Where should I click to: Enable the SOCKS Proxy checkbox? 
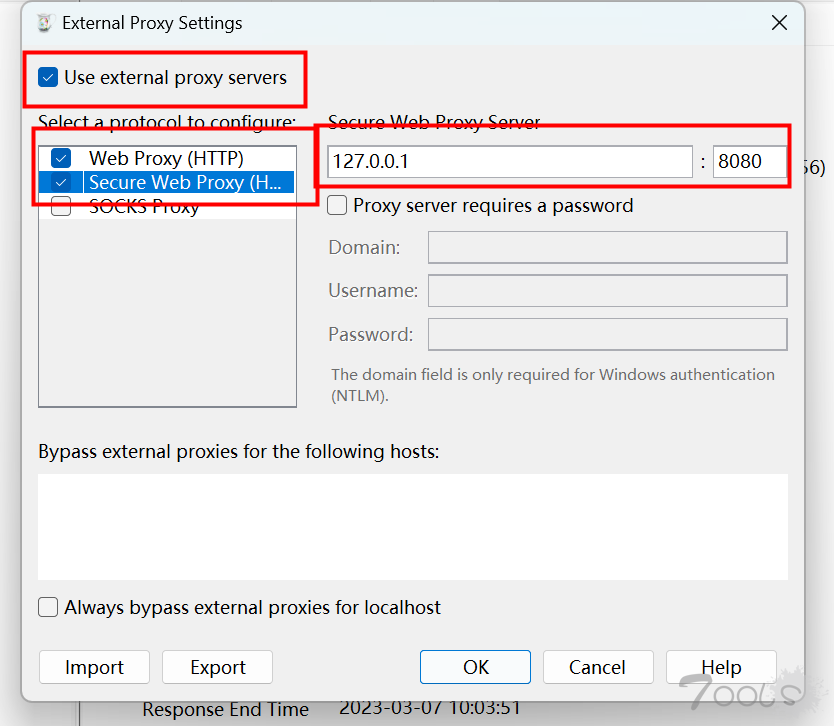pyautogui.click(x=61, y=206)
